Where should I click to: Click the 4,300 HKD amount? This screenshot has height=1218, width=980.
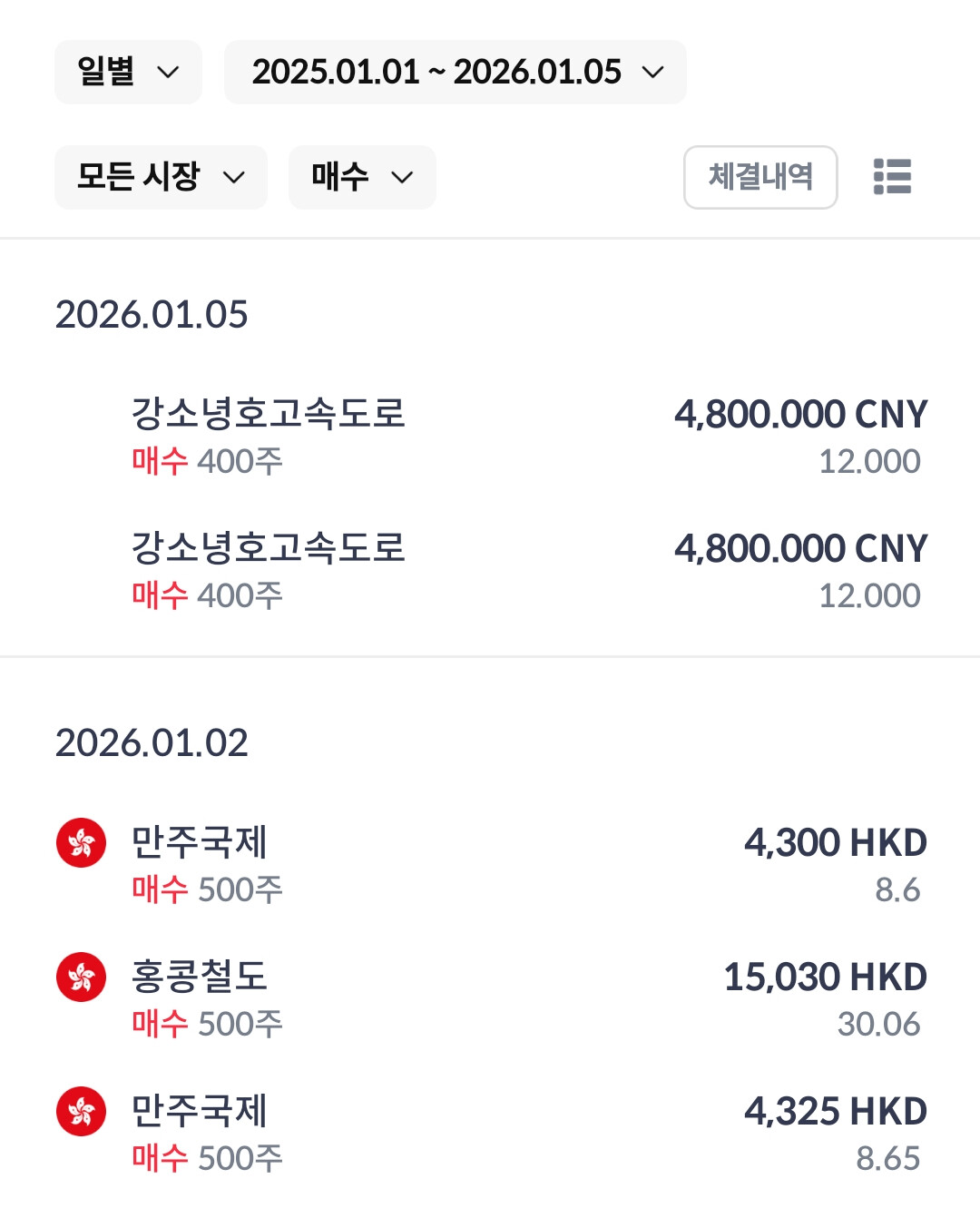click(835, 842)
